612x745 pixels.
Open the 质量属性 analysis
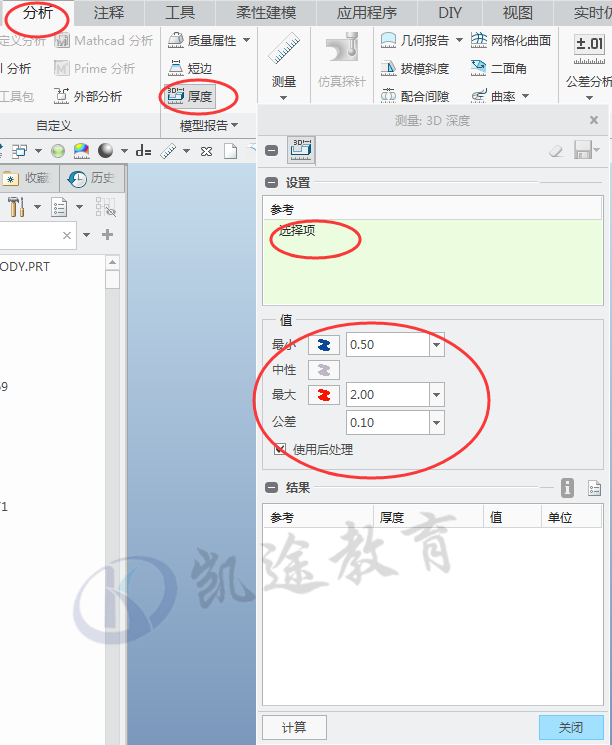[203, 41]
